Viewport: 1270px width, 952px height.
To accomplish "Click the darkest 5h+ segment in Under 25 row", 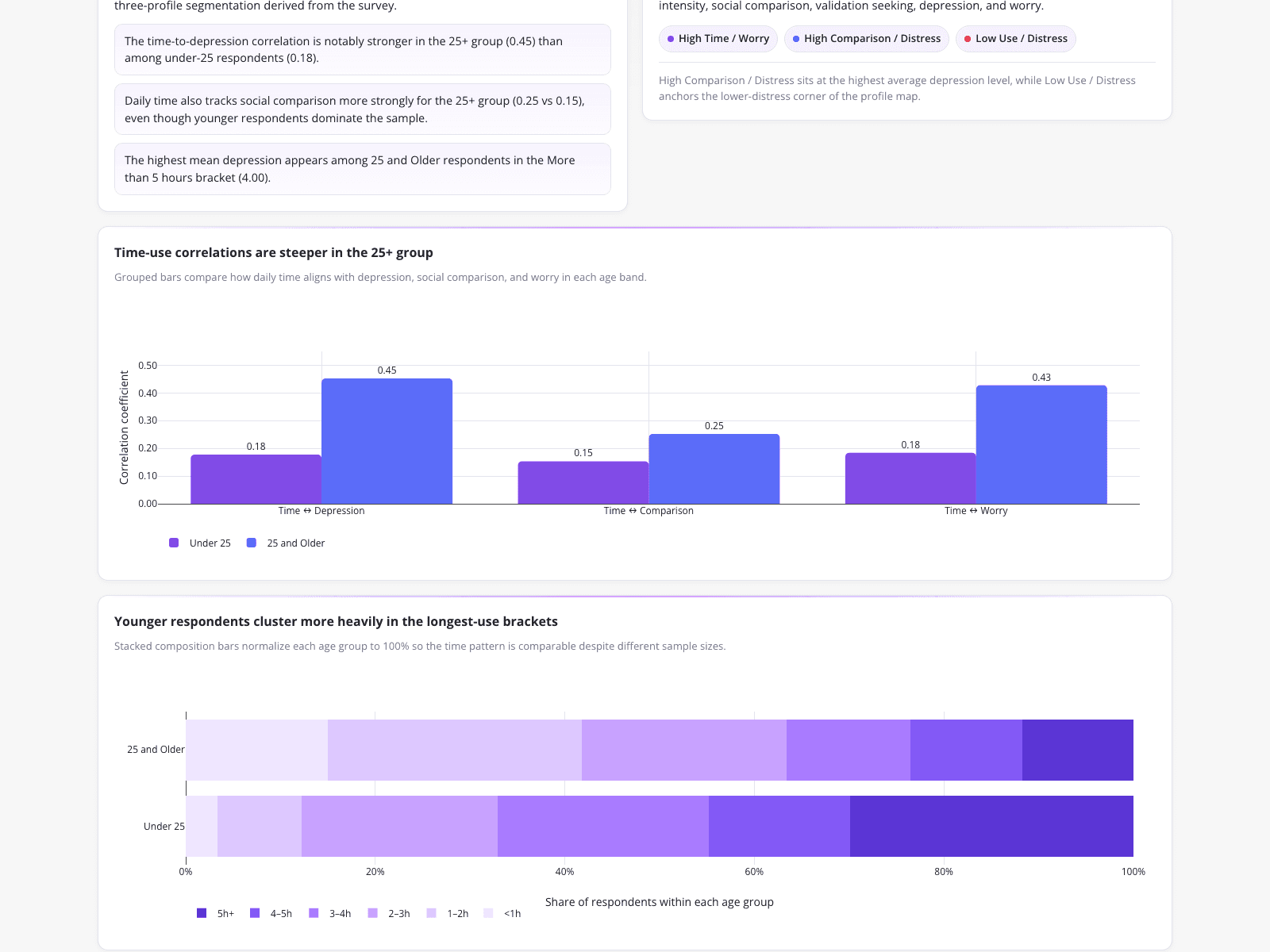I will 991,826.
